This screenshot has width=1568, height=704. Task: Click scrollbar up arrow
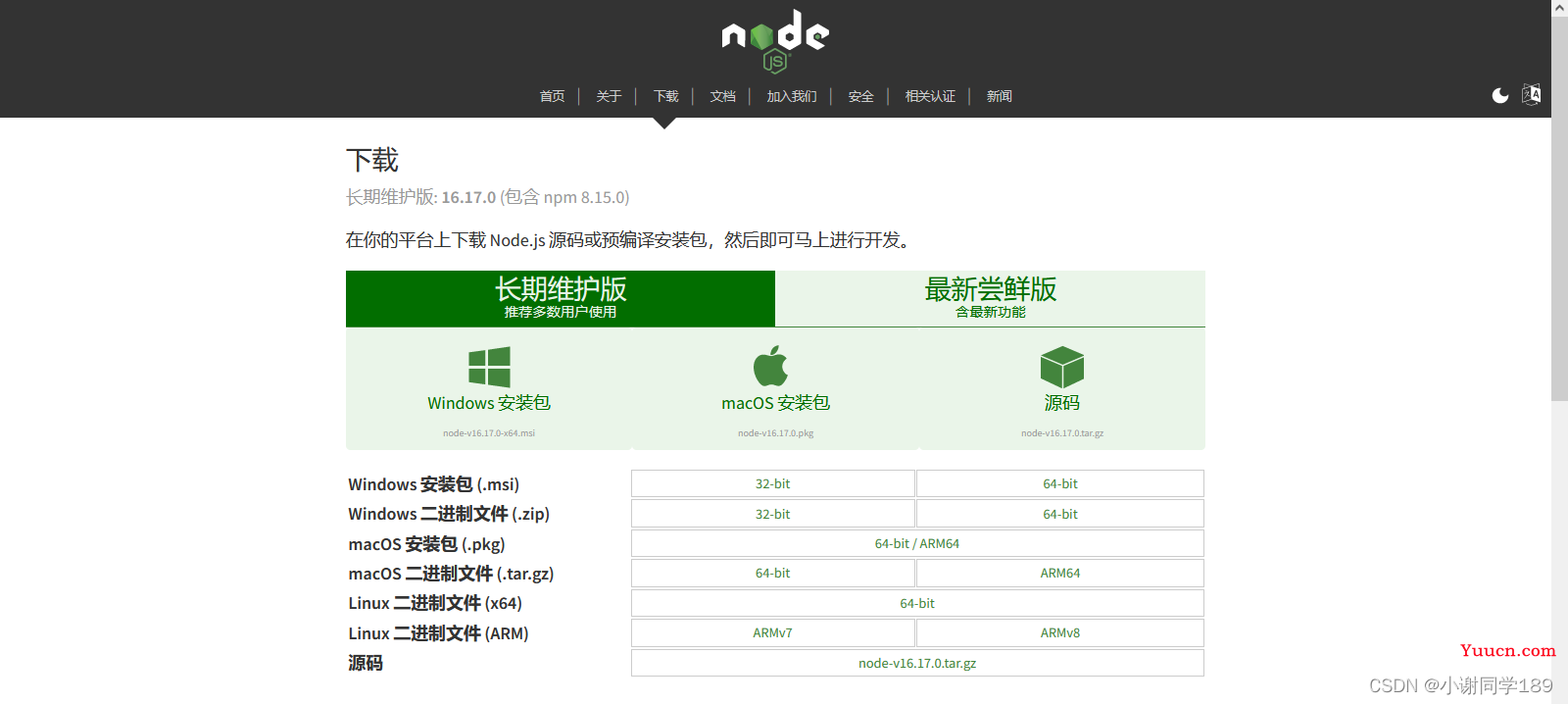coord(1559,8)
